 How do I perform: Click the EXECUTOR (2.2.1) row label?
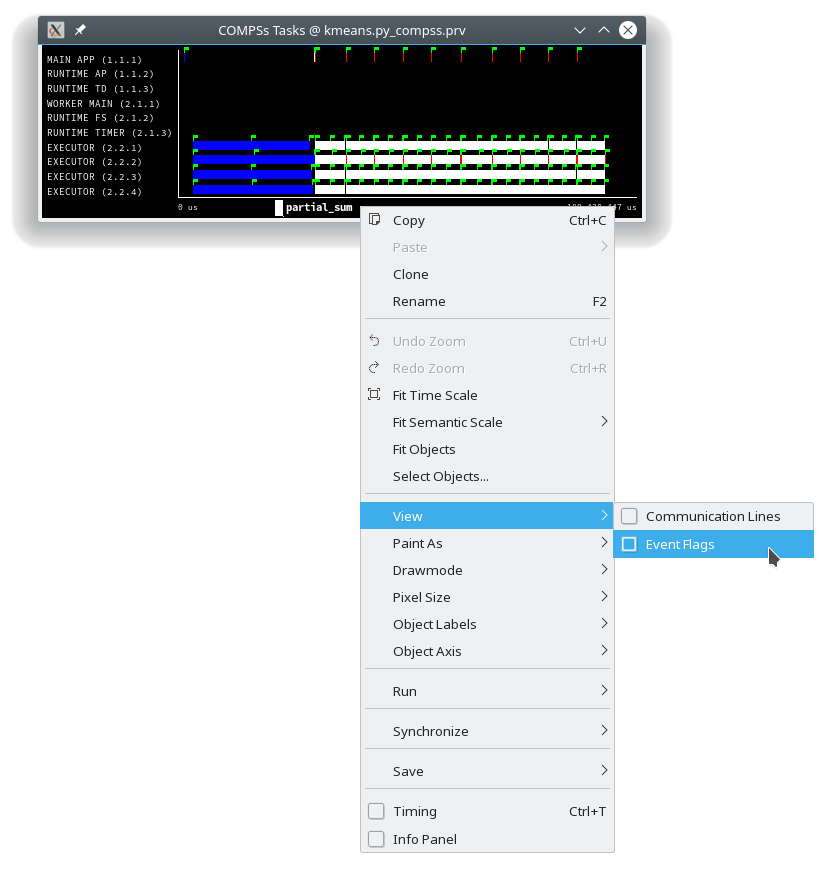pos(94,148)
